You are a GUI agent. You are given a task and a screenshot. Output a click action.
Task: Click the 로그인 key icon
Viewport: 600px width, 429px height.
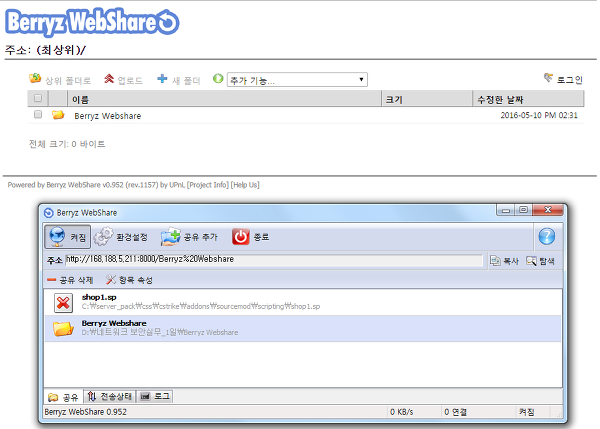pos(549,78)
